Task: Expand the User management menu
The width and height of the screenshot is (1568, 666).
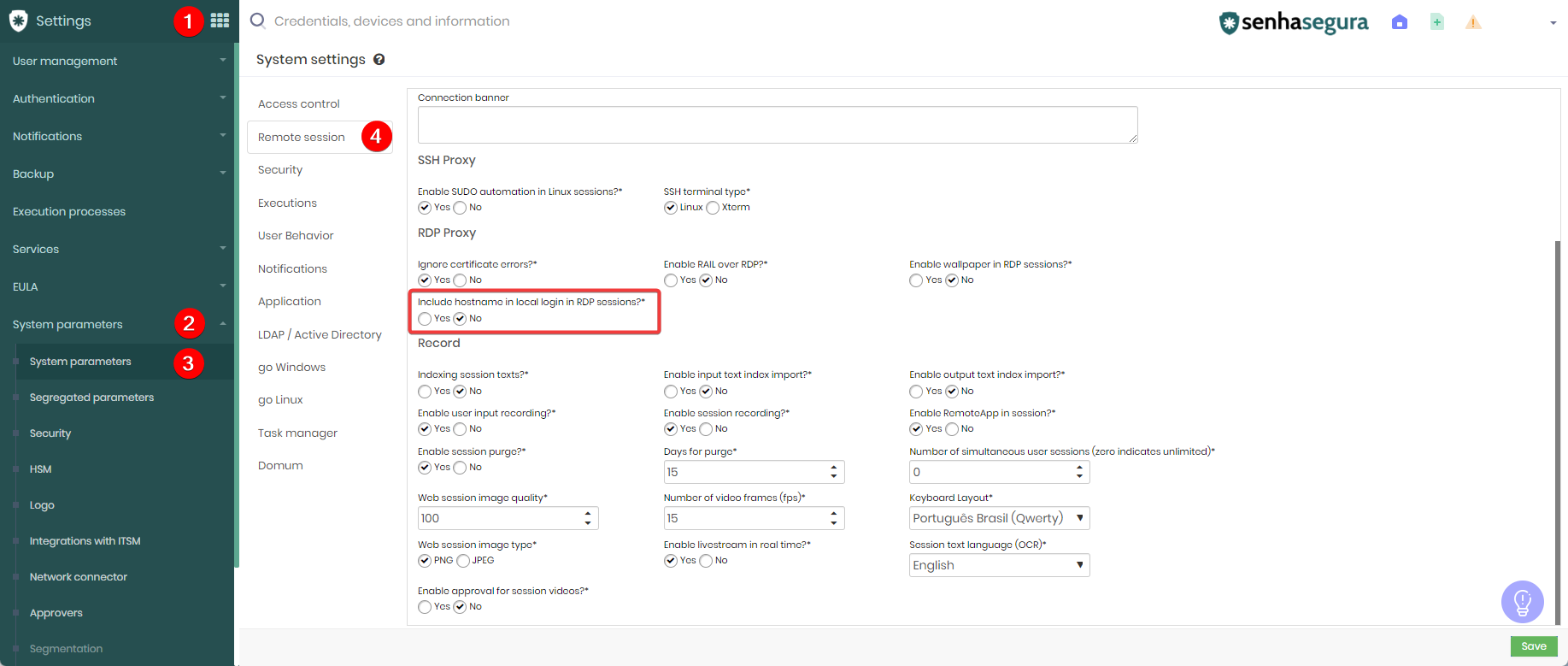Action: [117, 61]
